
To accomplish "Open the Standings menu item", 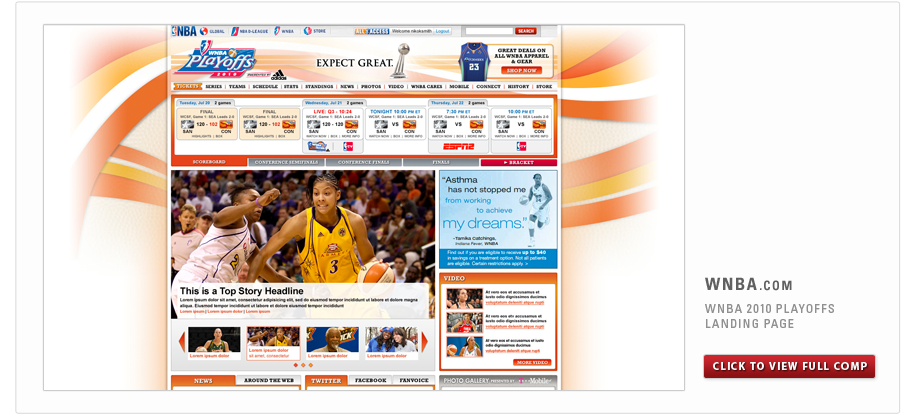I will [x=319, y=87].
